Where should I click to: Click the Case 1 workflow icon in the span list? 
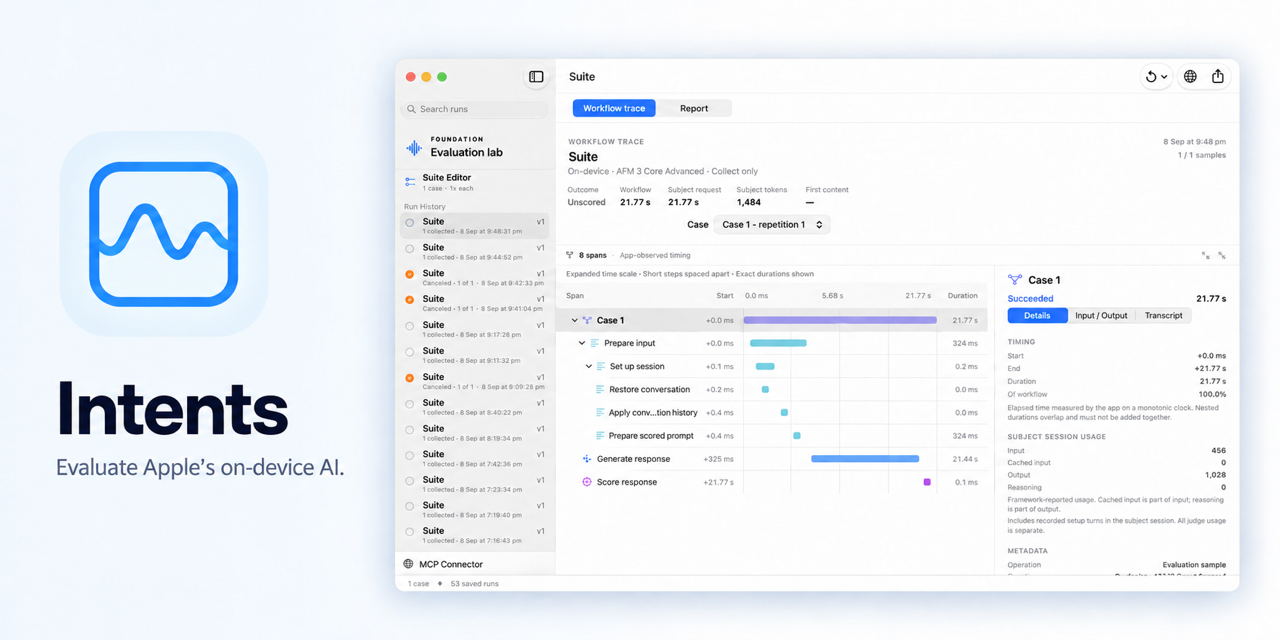pos(587,320)
